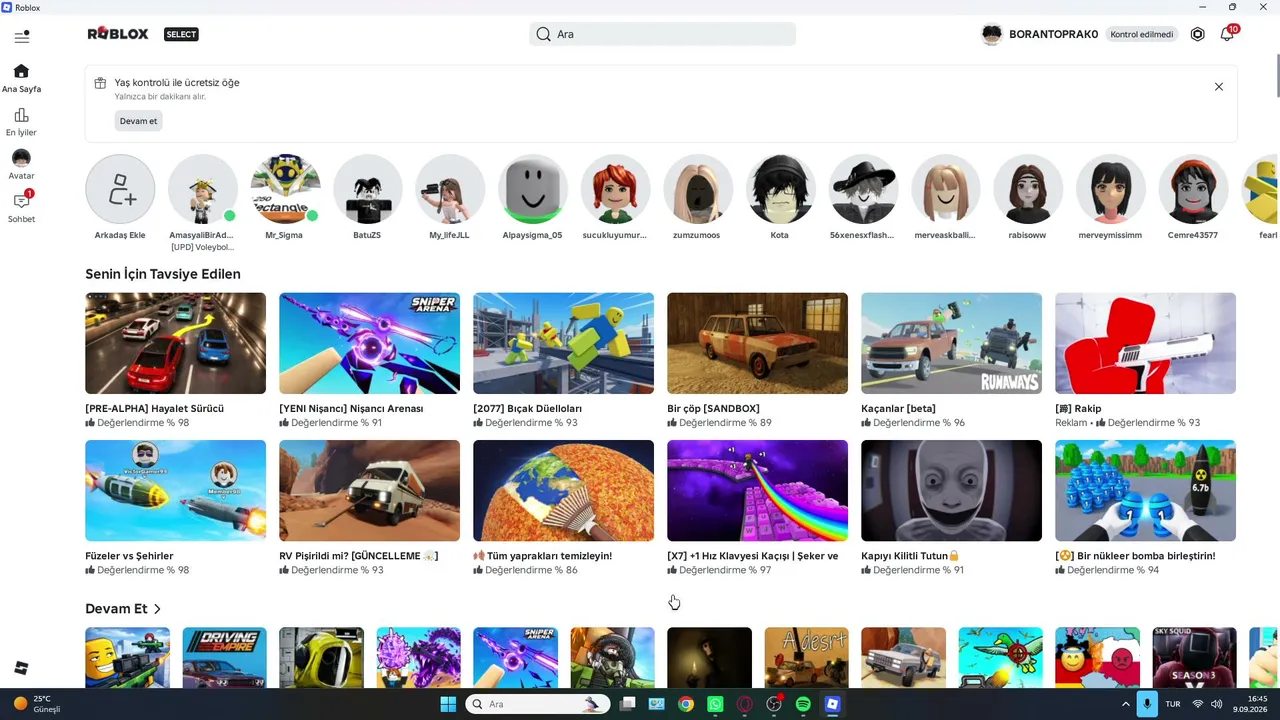Screen dimensions: 1280x720
Task: Open BORANTOPRAK0 profile
Action: click(x=1040, y=34)
